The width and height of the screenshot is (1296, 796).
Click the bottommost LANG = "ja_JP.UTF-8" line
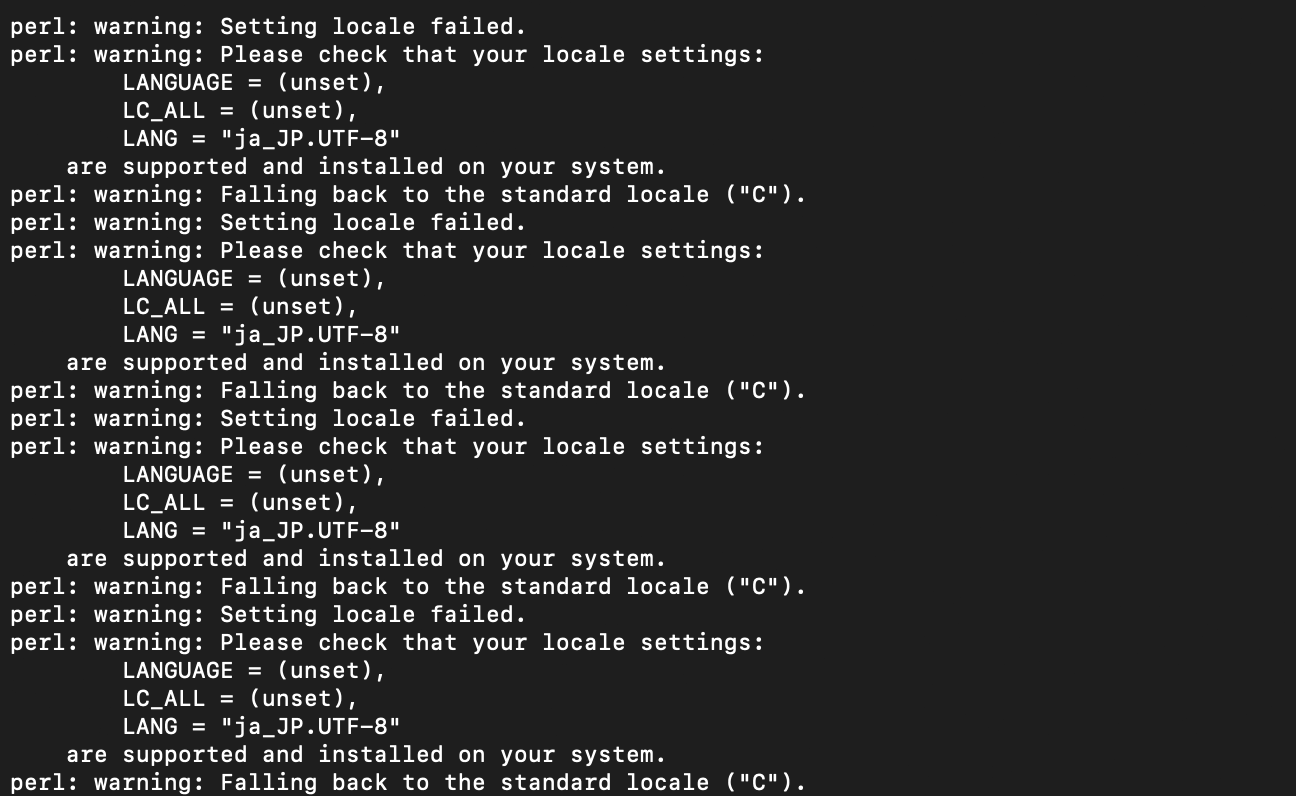[x=261, y=727]
